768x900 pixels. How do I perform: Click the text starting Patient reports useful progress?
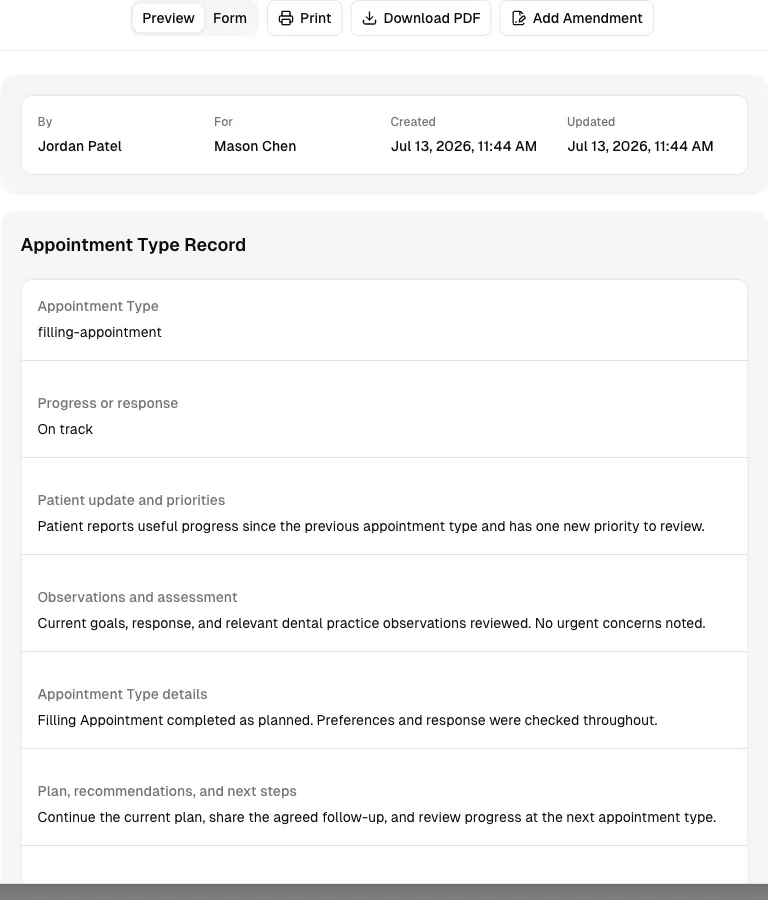(371, 526)
